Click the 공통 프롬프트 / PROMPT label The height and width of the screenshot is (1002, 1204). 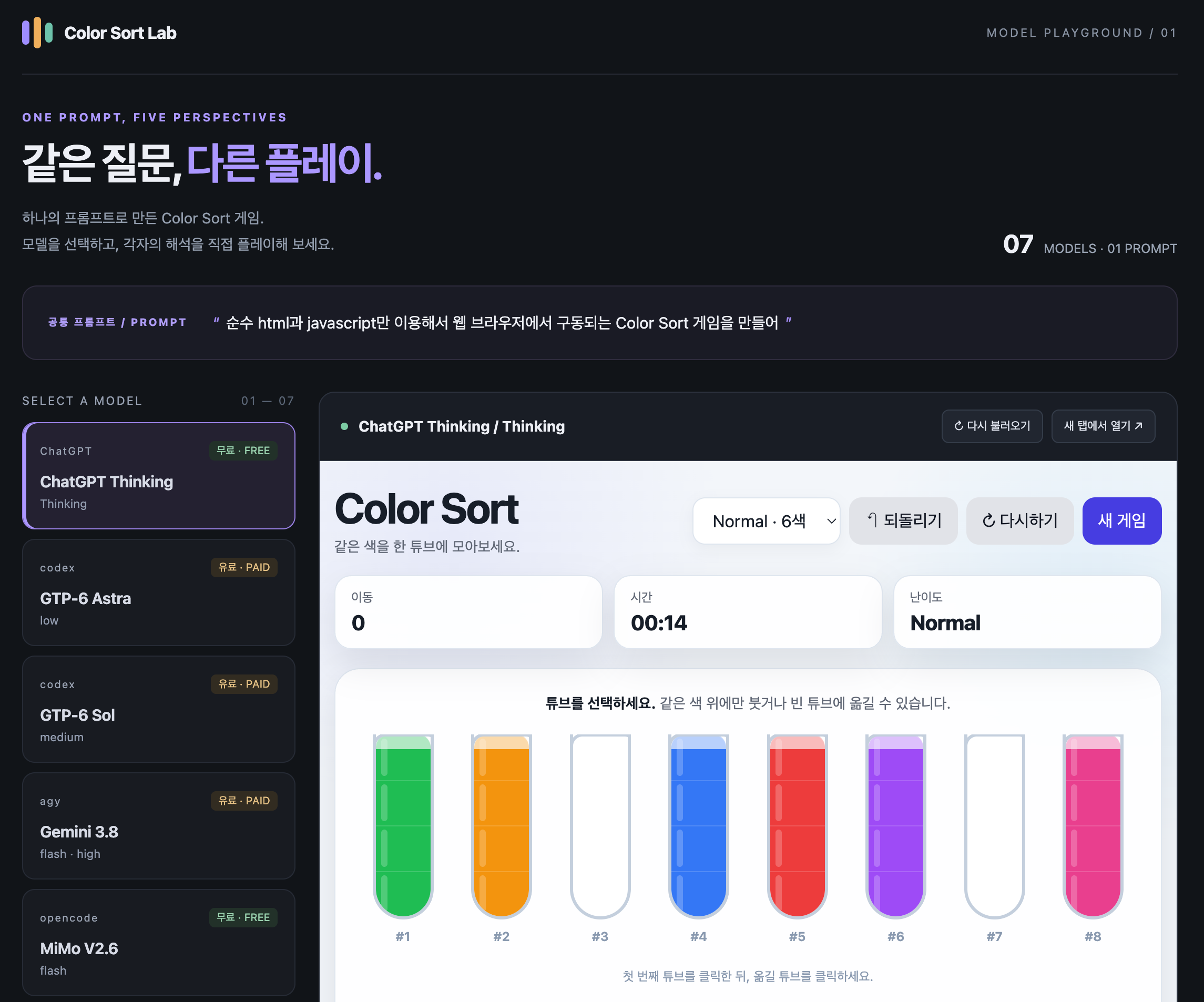117,322
